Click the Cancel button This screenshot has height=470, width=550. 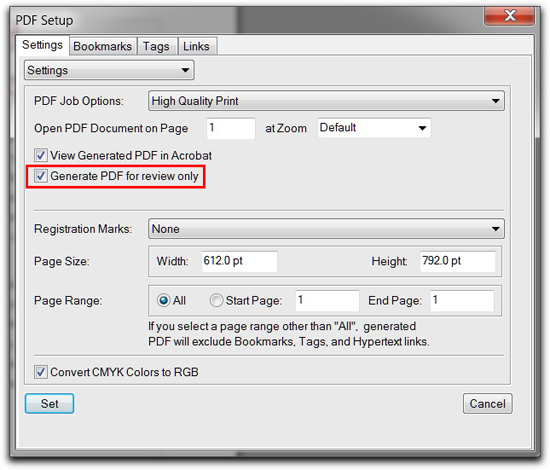coord(488,403)
